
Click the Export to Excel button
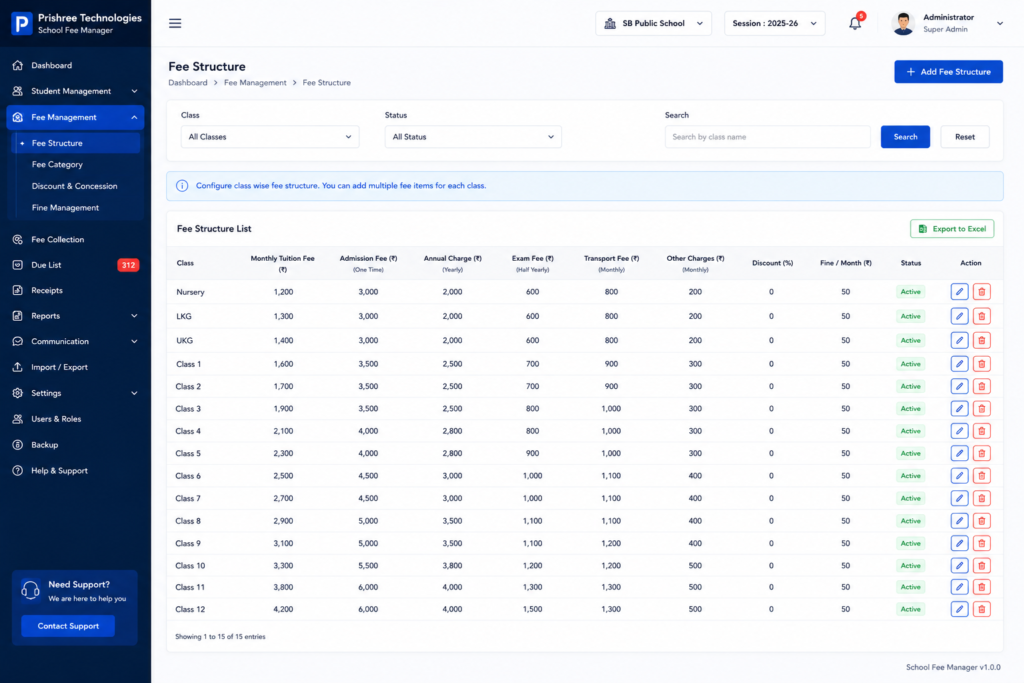tap(952, 229)
